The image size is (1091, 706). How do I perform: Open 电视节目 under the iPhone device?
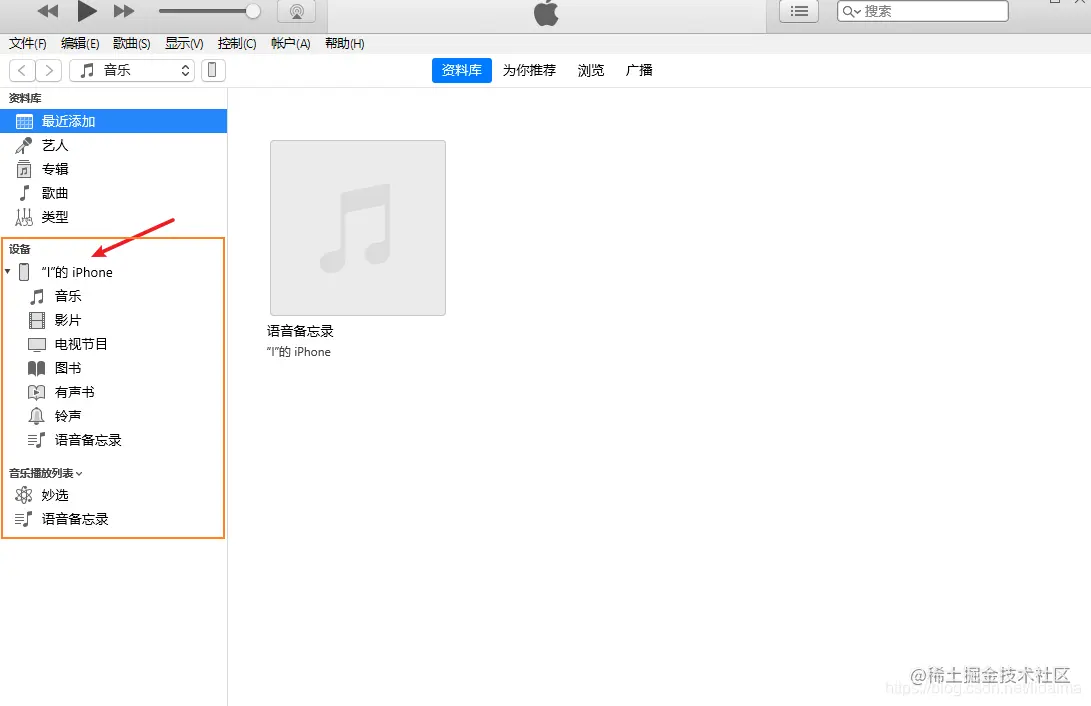tap(113, 344)
